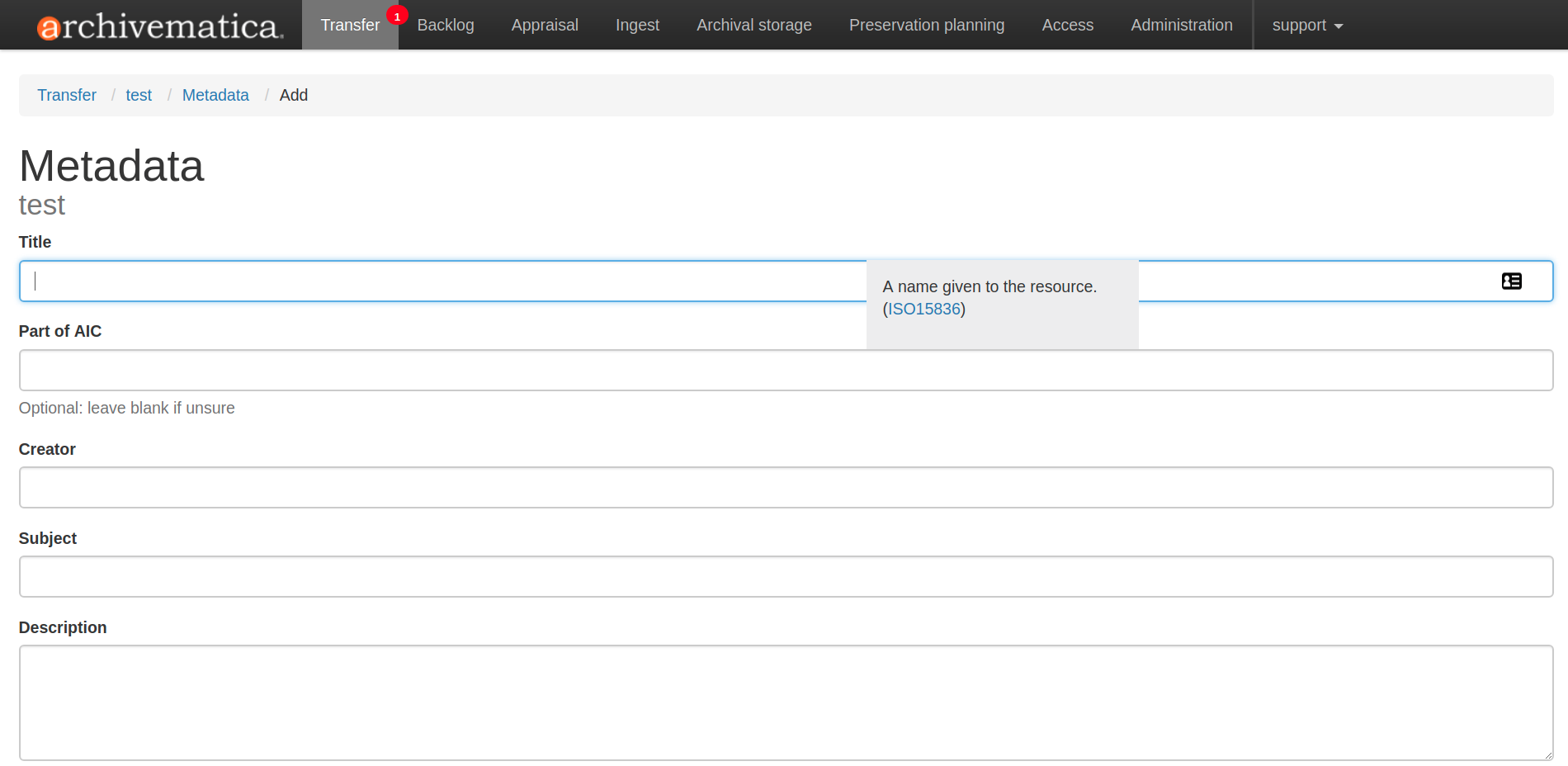The height and width of the screenshot is (766, 1568).
Task: Follow the ISO15836 link in tooltip
Action: point(923,309)
